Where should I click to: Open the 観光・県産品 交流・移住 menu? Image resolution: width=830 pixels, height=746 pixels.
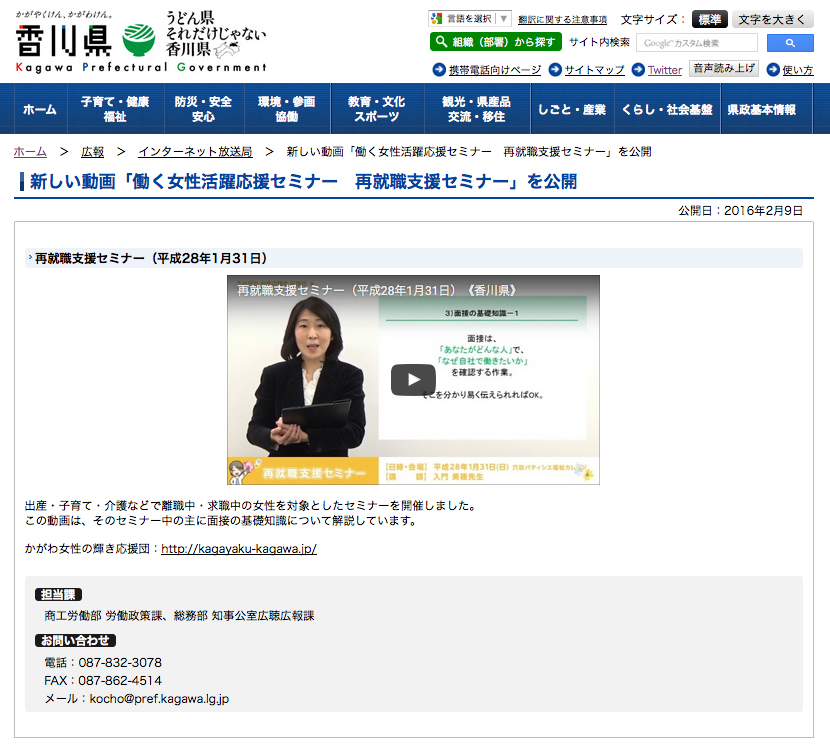pyautogui.click(x=476, y=109)
